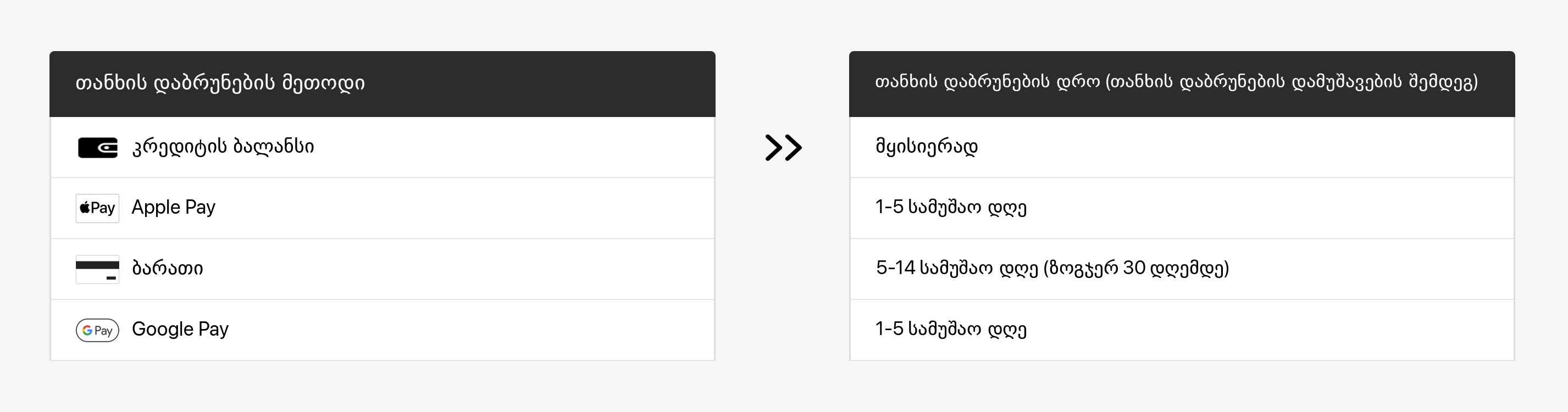Screen dimensions: 1568x412
Task: Select the Google Pay text label
Action: [x=180, y=329]
